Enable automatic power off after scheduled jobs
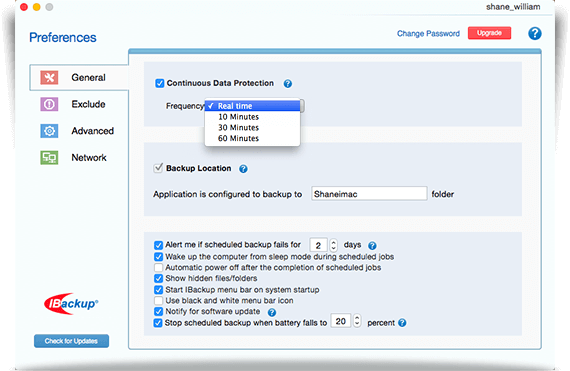The width and height of the screenshot is (570, 371). tap(158, 268)
